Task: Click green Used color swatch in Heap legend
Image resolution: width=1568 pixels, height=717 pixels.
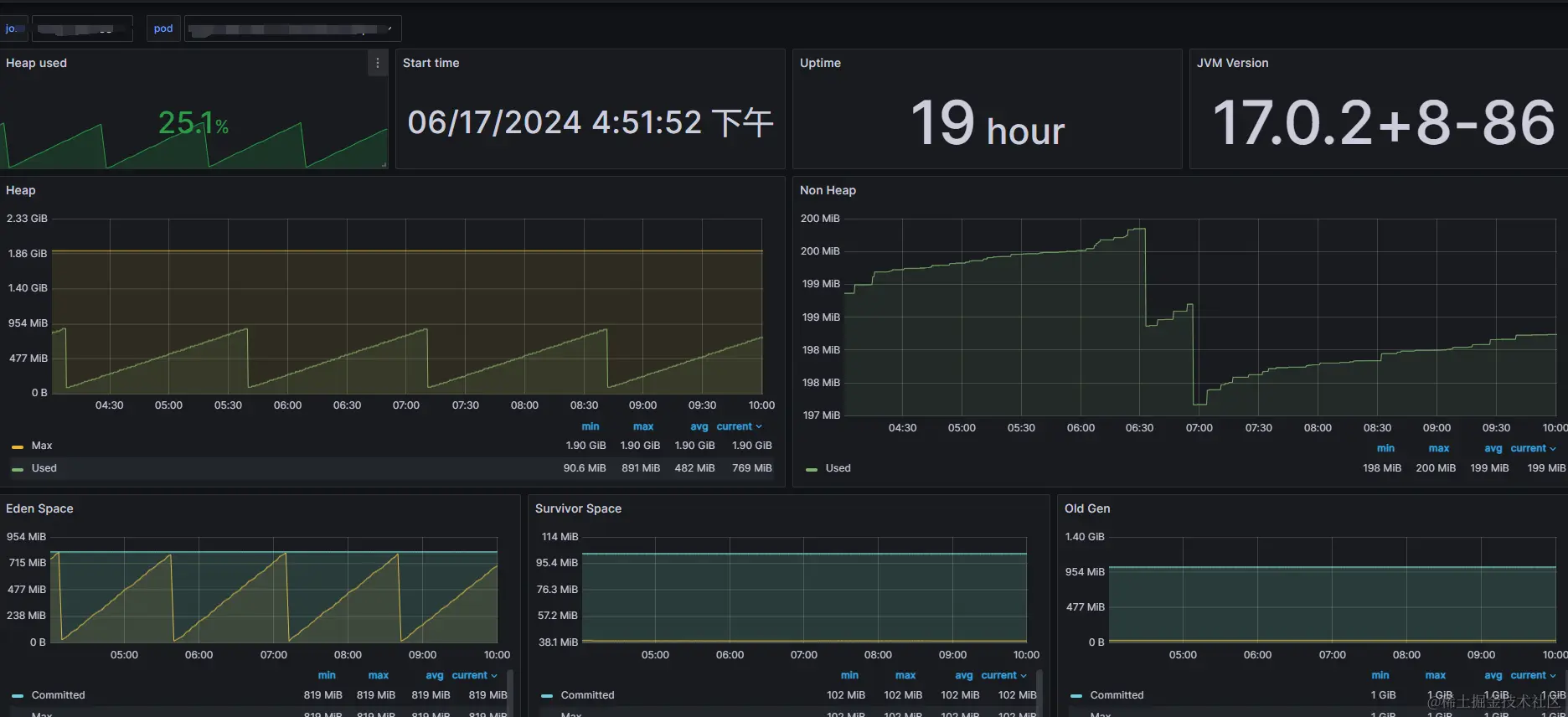Action: pos(18,469)
